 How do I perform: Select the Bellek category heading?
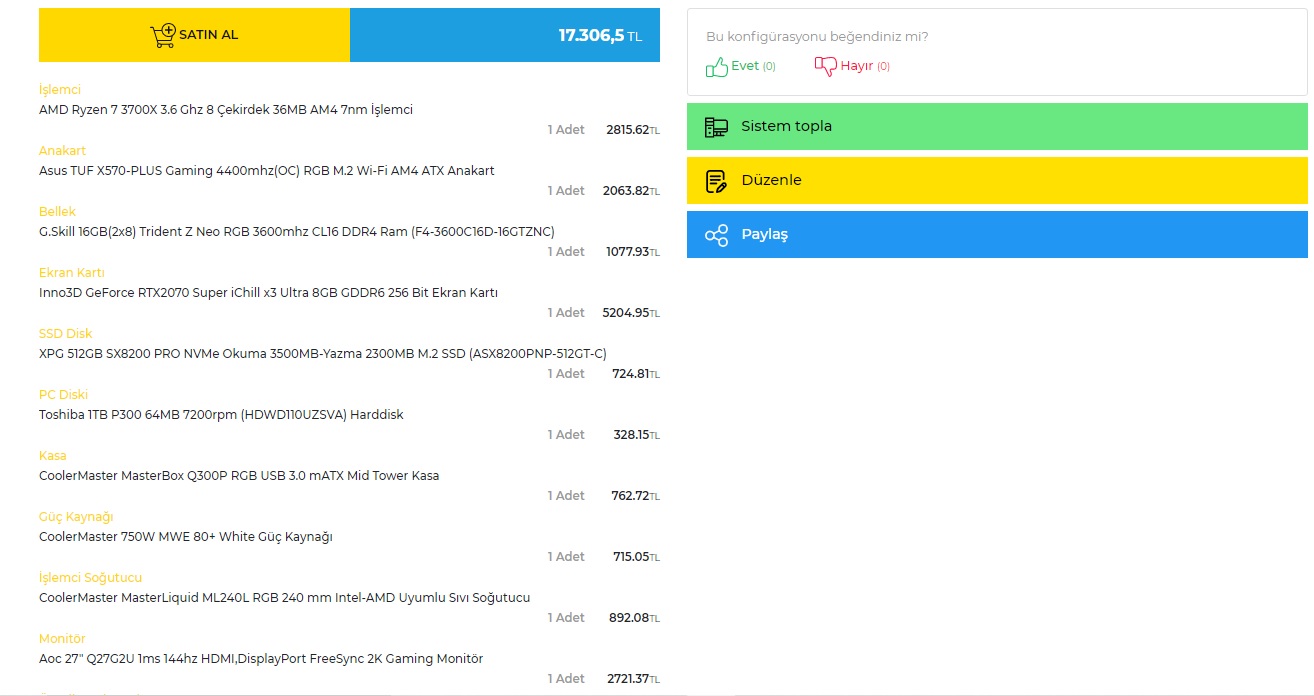point(57,211)
